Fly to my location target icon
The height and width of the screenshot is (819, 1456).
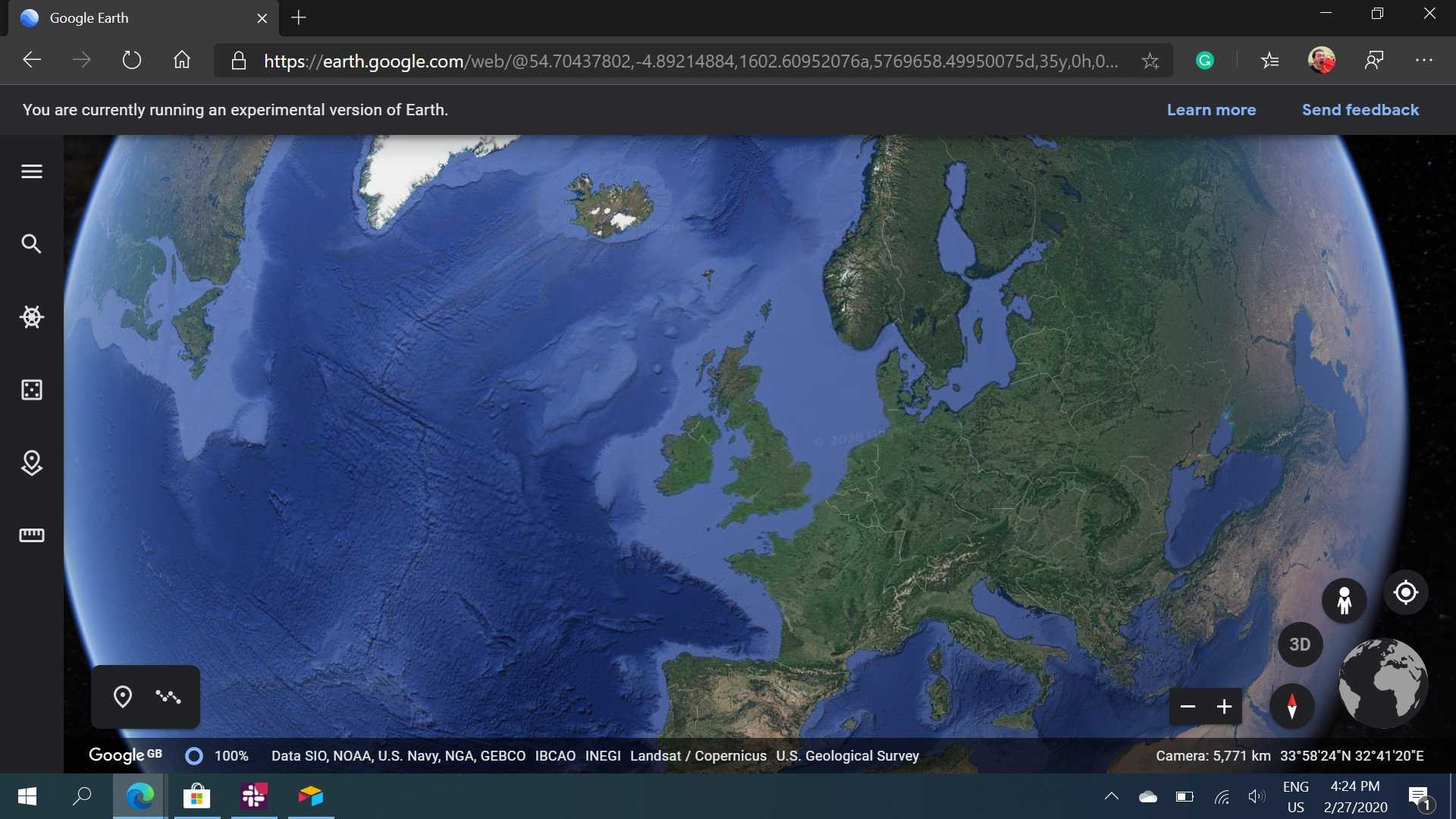pyautogui.click(x=1405, y=592)
